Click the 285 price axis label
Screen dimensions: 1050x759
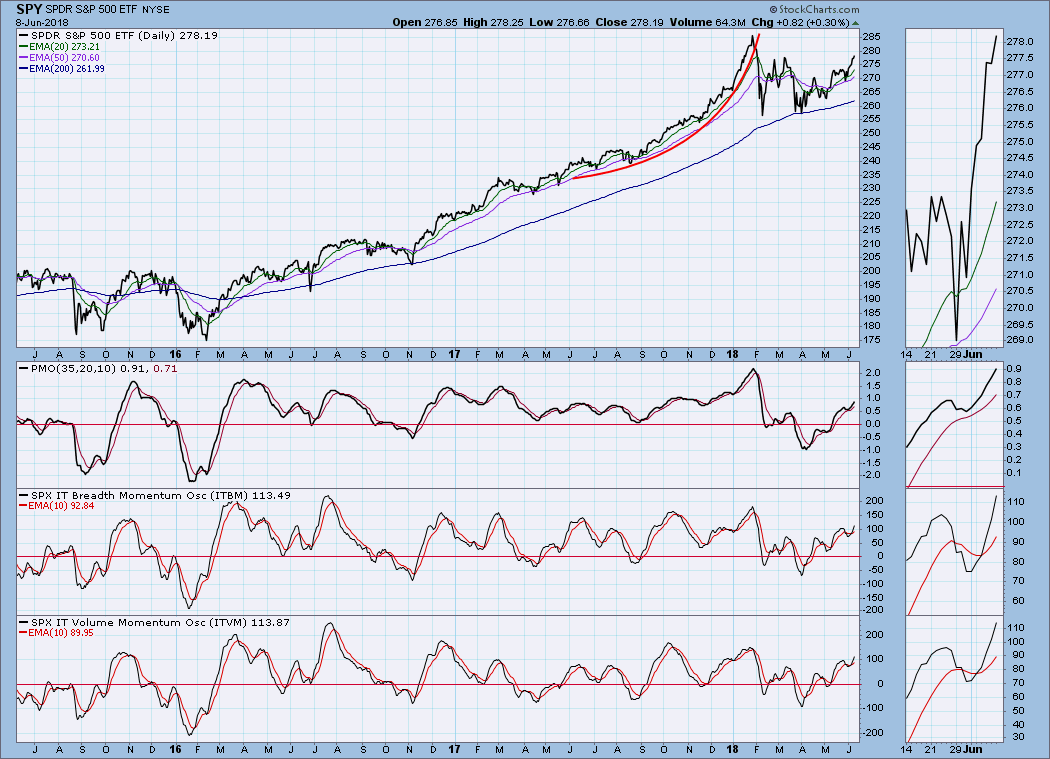pos(871,37)
